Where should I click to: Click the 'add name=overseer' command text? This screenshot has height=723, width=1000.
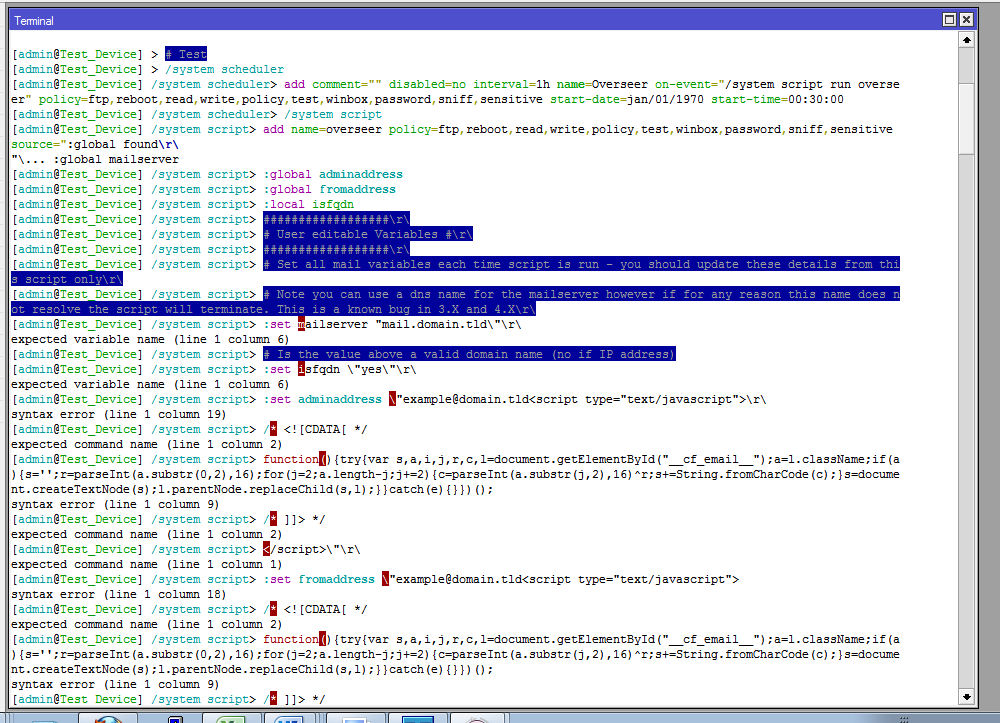point(322,129)
